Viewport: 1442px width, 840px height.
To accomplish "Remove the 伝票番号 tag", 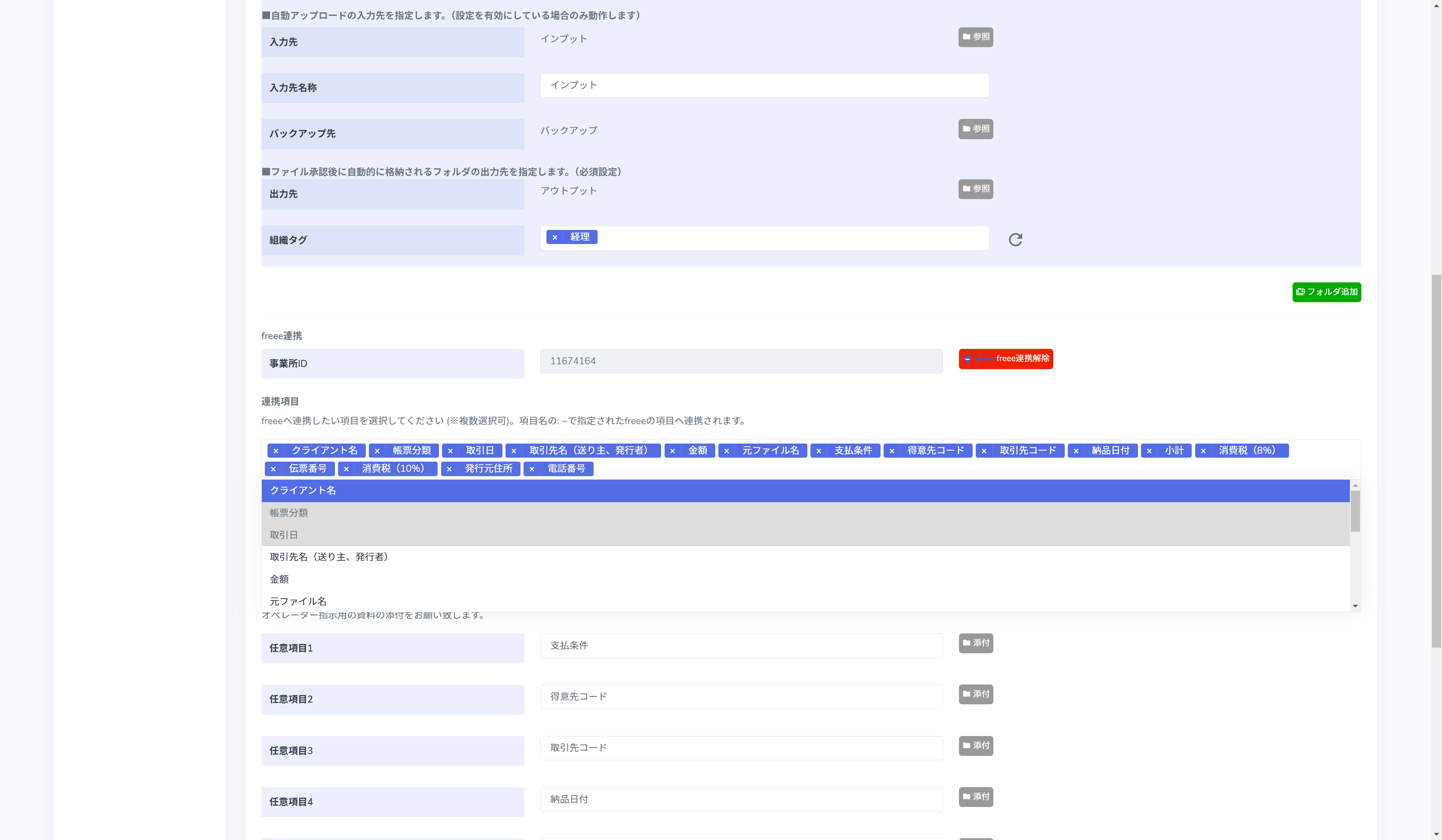I will tap(274, 470).
